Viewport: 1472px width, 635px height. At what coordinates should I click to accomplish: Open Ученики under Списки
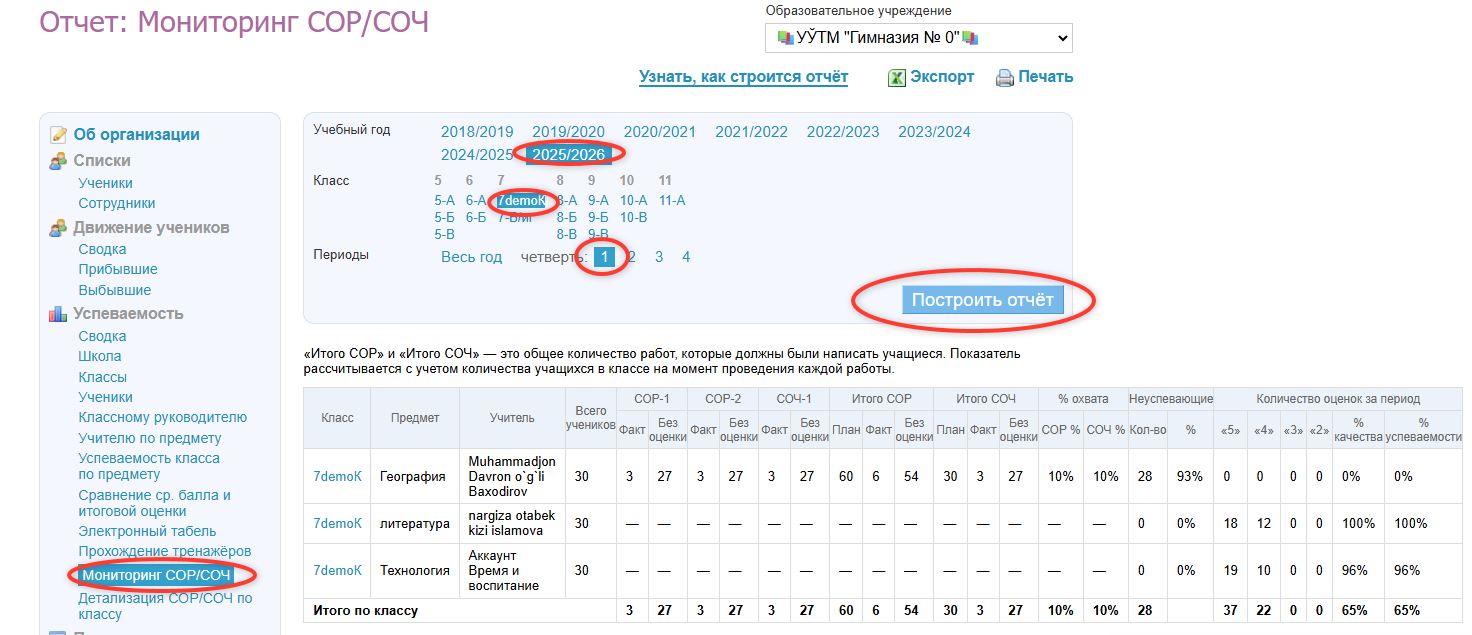[105, 183]
